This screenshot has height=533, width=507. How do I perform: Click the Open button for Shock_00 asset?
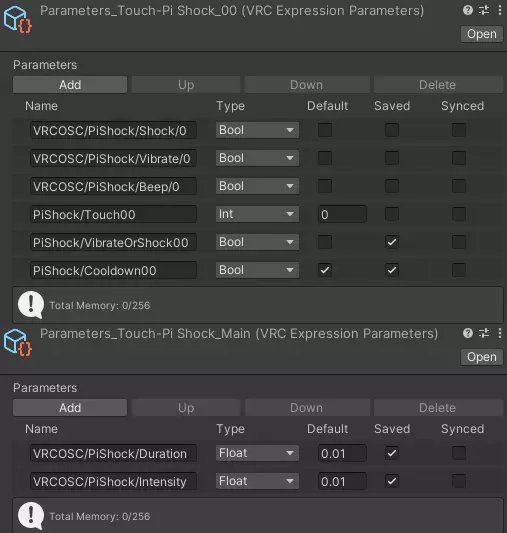[x=482, y=34]
